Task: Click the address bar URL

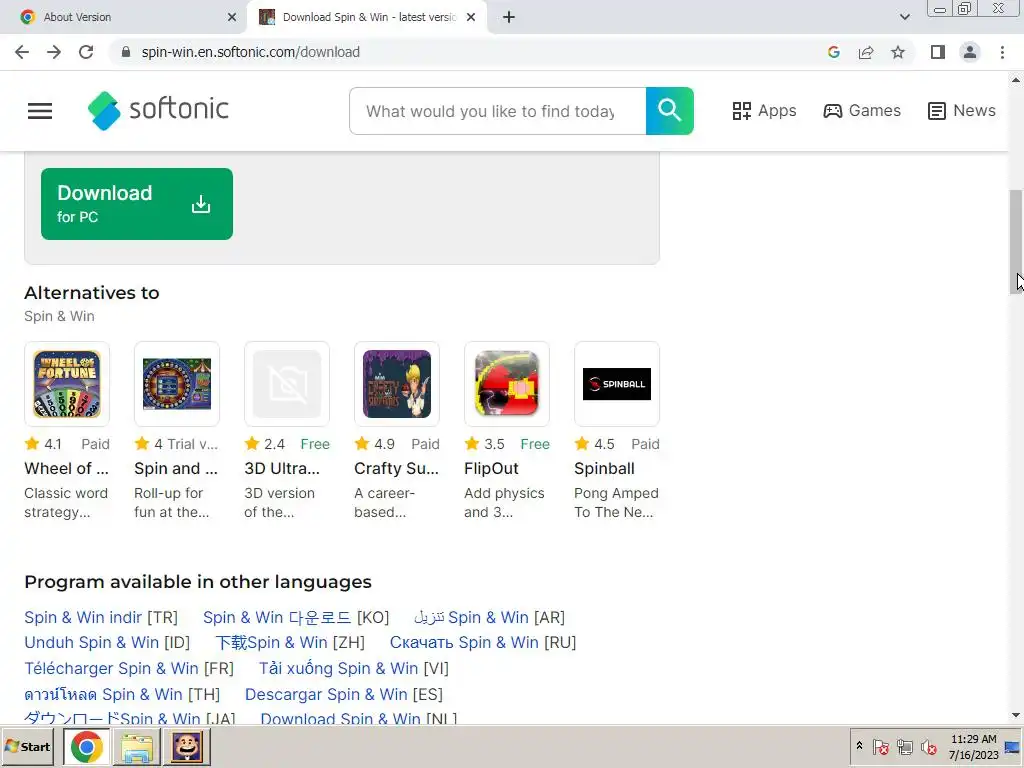Action: [x=251, y=52]
